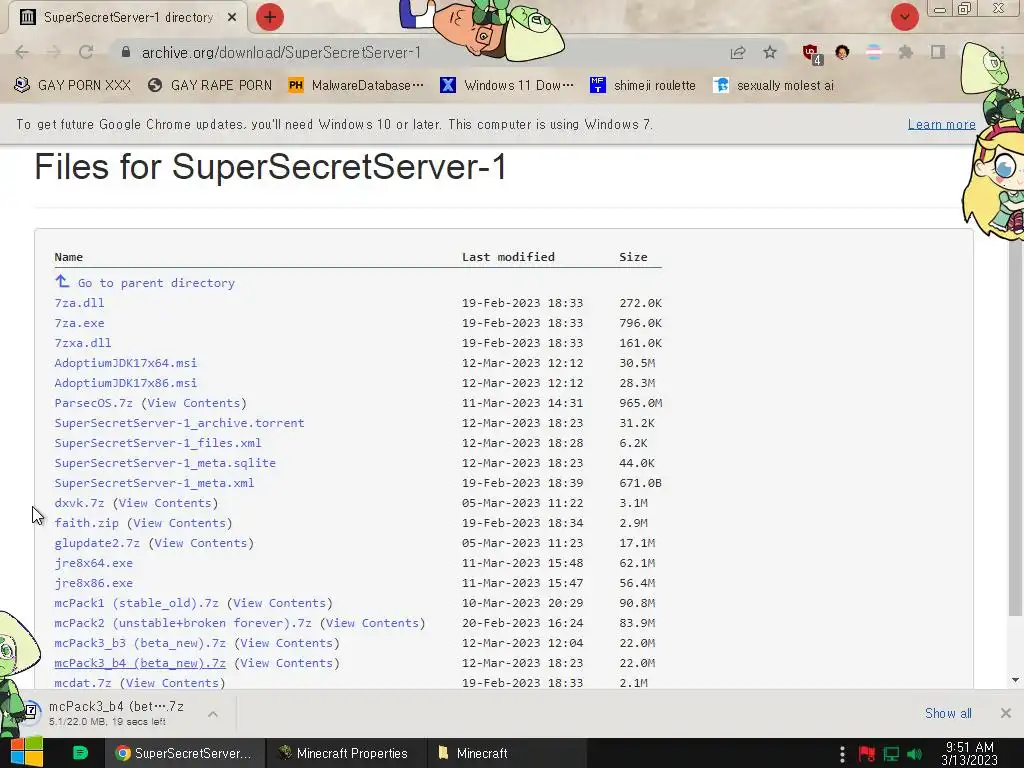Viewport: 1024px width, 768px height.
Task: Open the green chat app taskbar icon
Action: [x=80, y=753]
